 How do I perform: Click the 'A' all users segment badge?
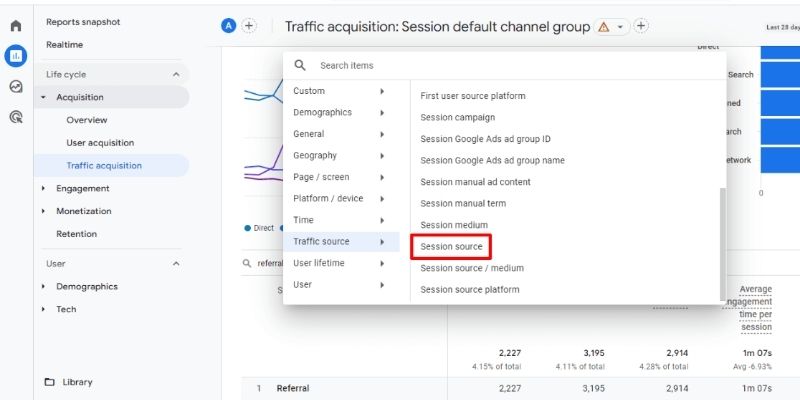[229, 26]
